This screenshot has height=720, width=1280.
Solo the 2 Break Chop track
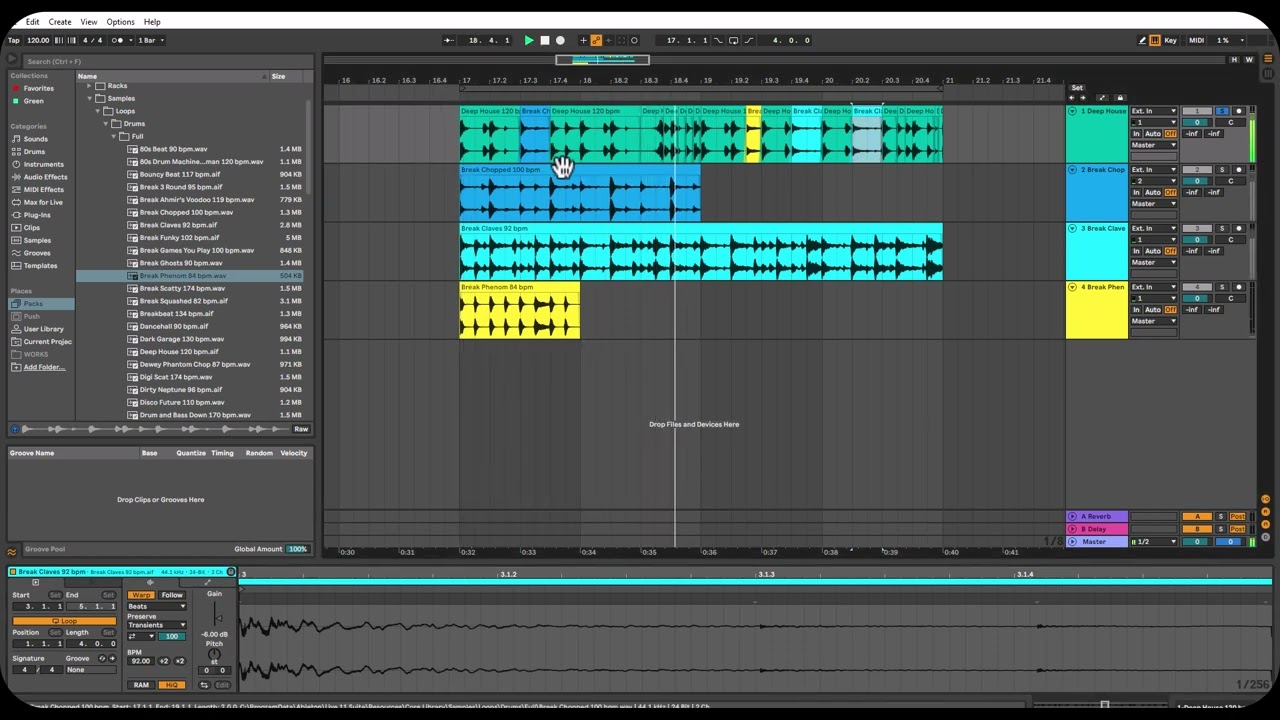pos(1222,170)
